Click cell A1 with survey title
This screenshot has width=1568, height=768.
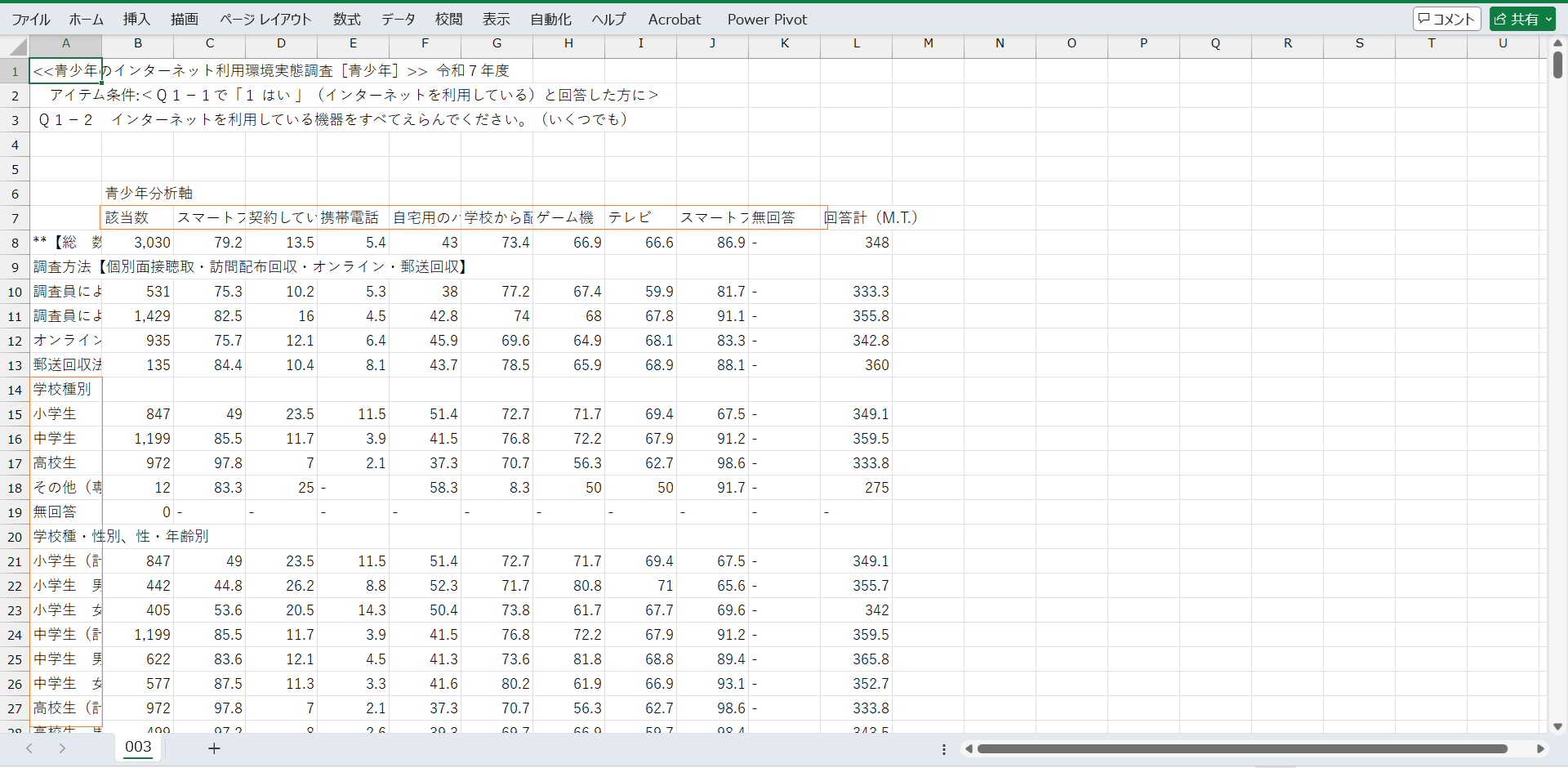65,71
